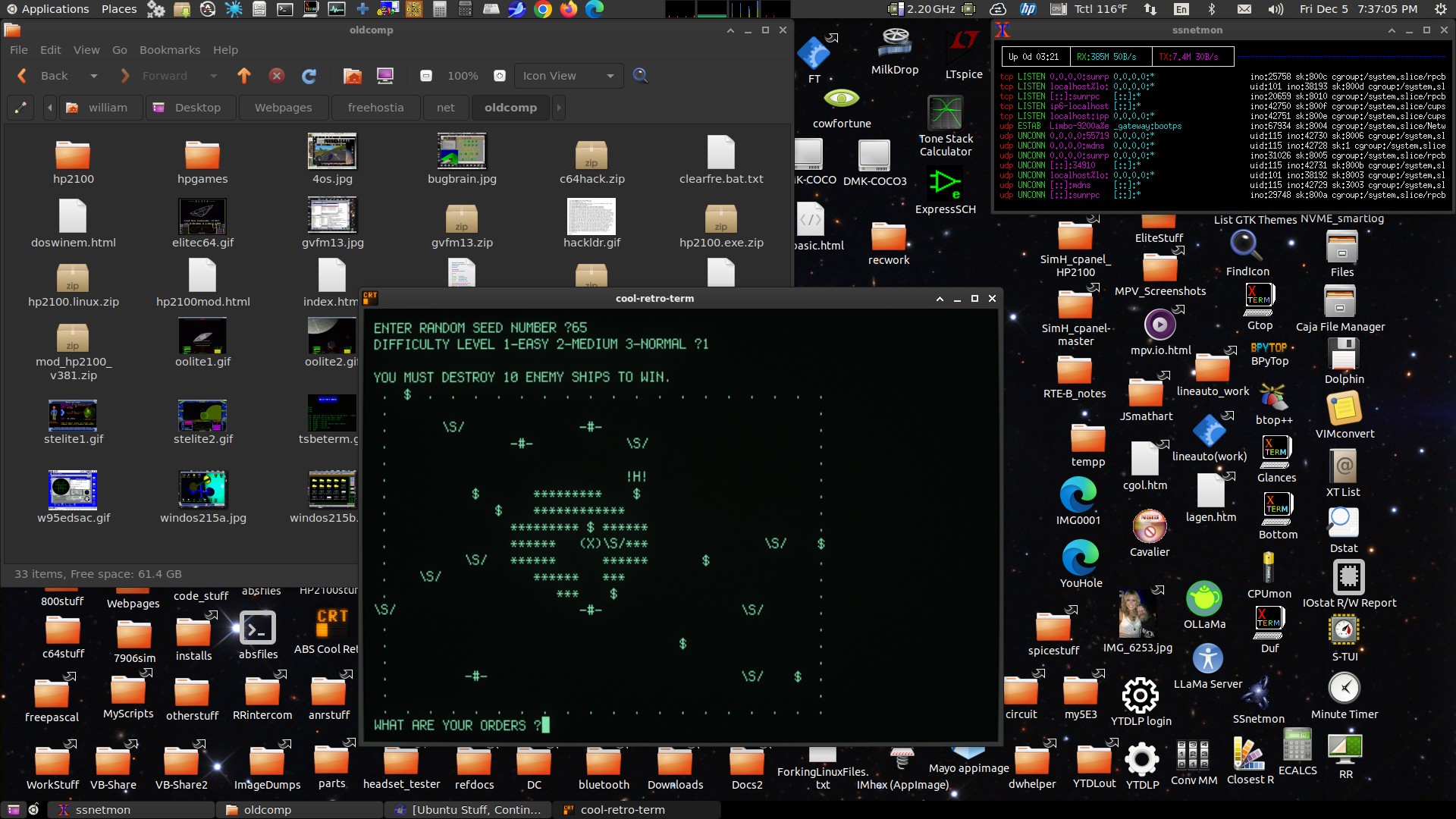1456x819 pixels.
Task: Toggle the edit location pencil button
Action: click(20, 108)
